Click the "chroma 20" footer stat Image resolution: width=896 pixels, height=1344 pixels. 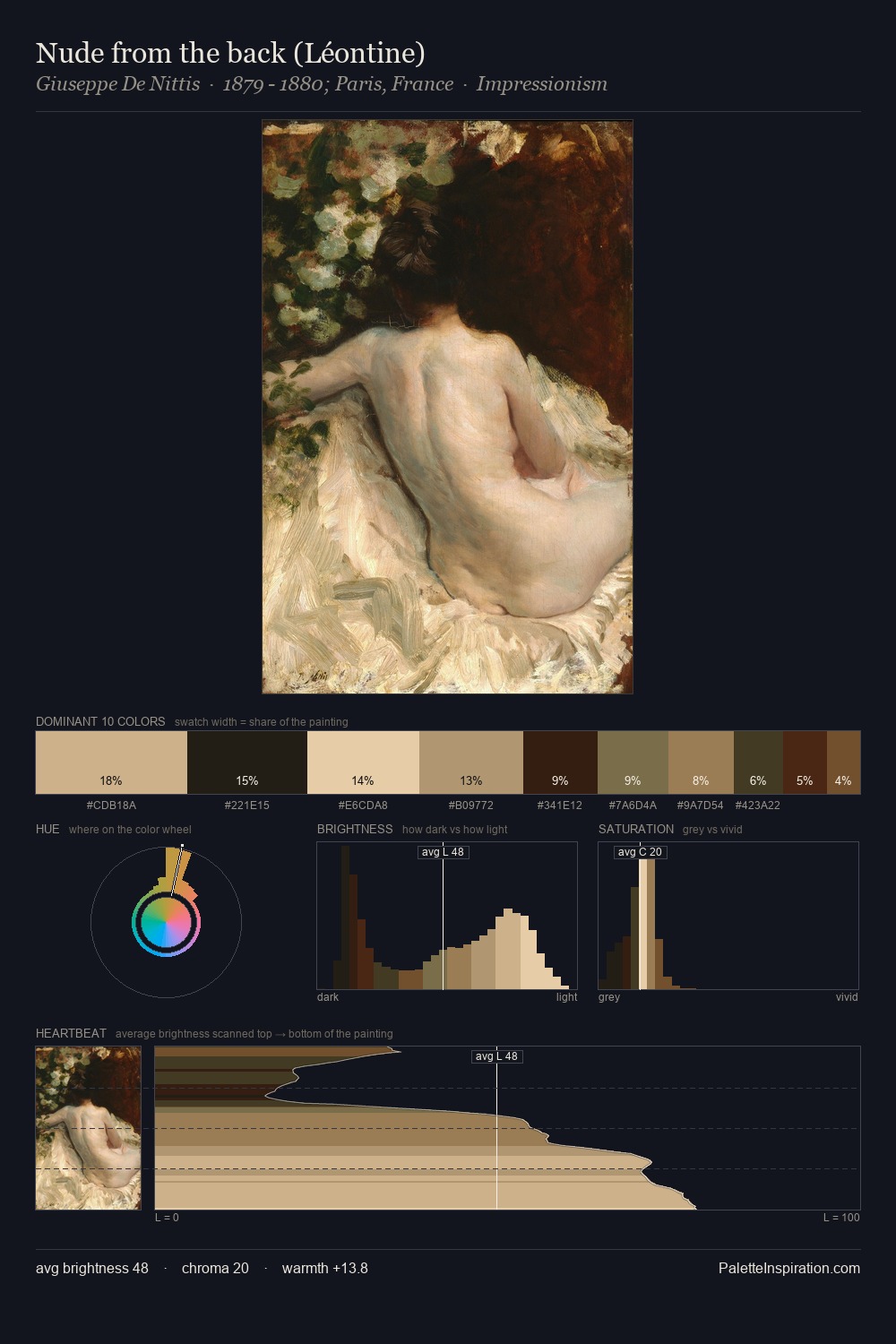click(215, 1268)
